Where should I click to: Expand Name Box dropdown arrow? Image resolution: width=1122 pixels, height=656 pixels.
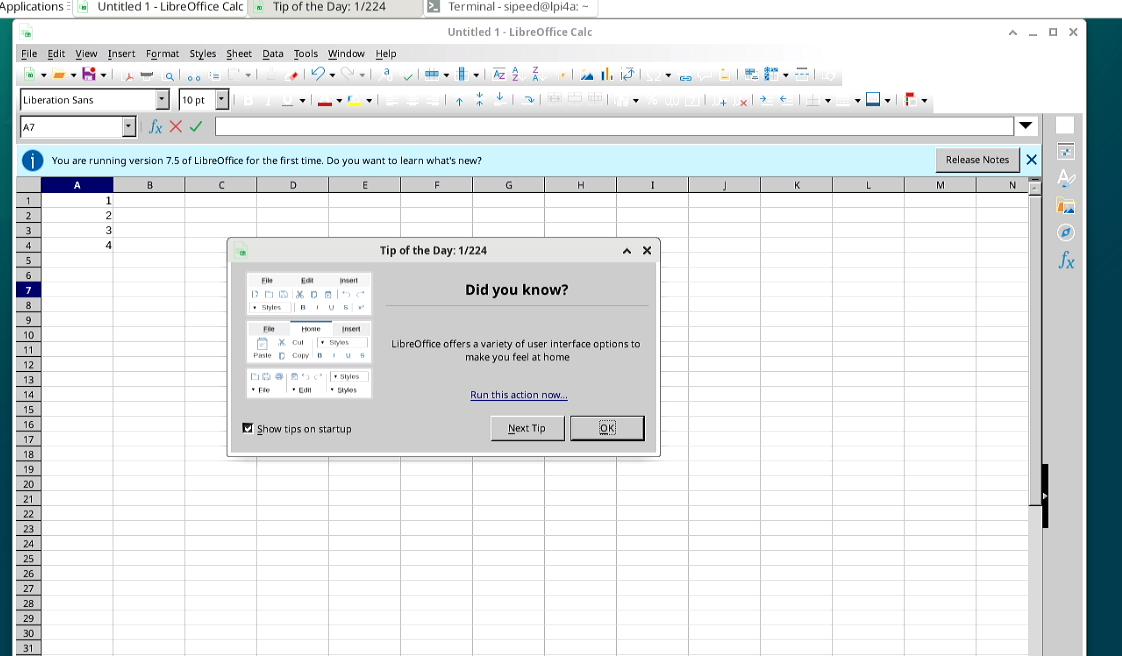point(129,127)
